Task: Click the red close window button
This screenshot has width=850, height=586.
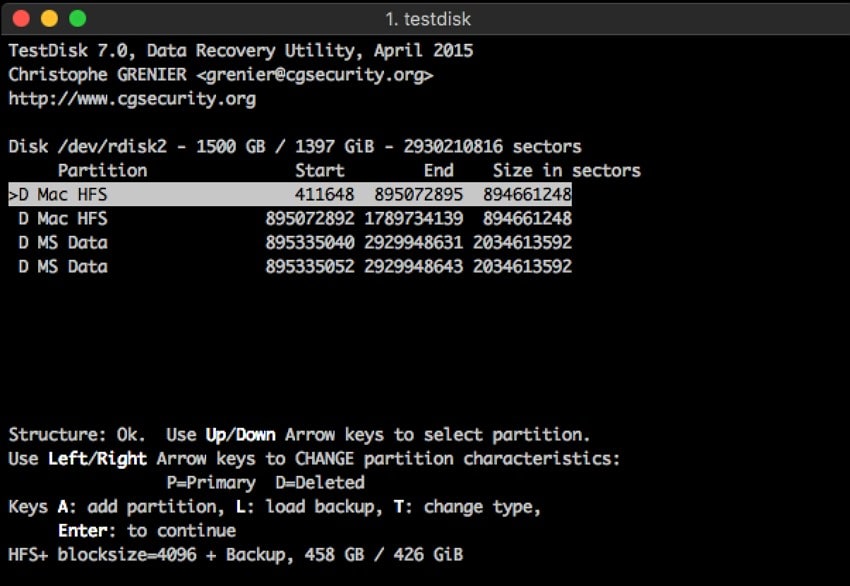Action: pos(20,19)
